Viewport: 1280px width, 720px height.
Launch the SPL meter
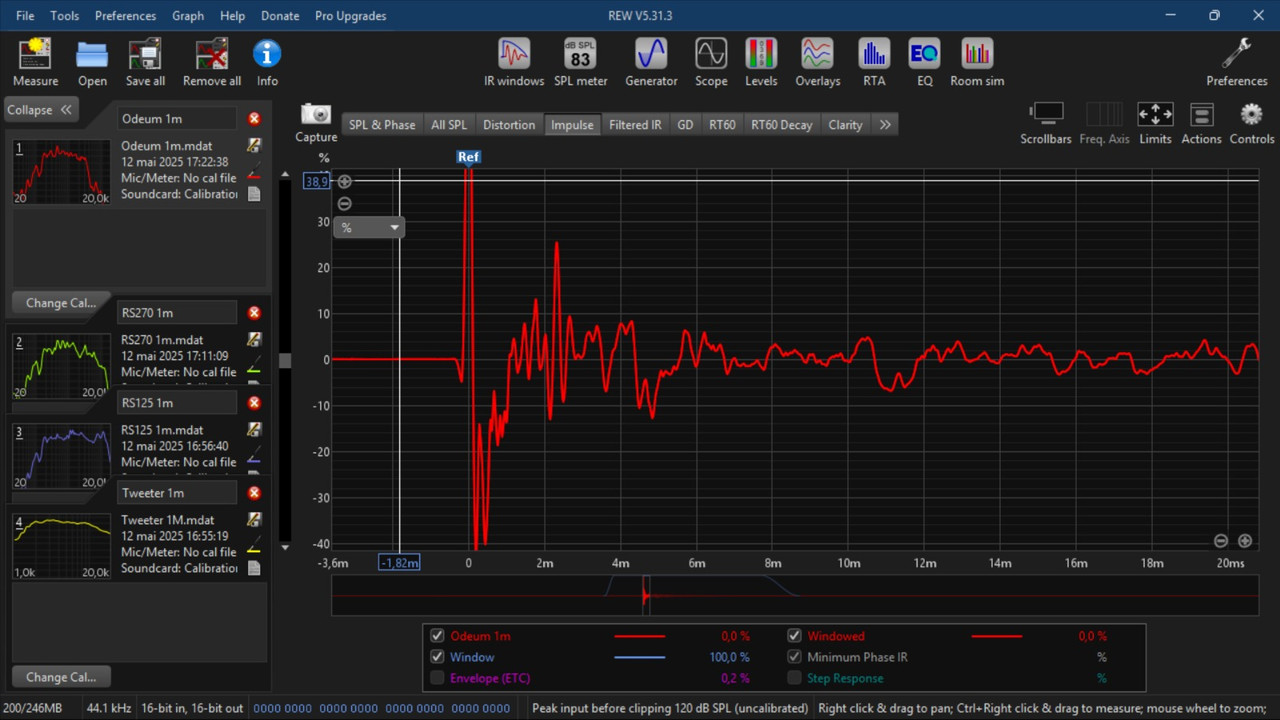tap(581, 63)
